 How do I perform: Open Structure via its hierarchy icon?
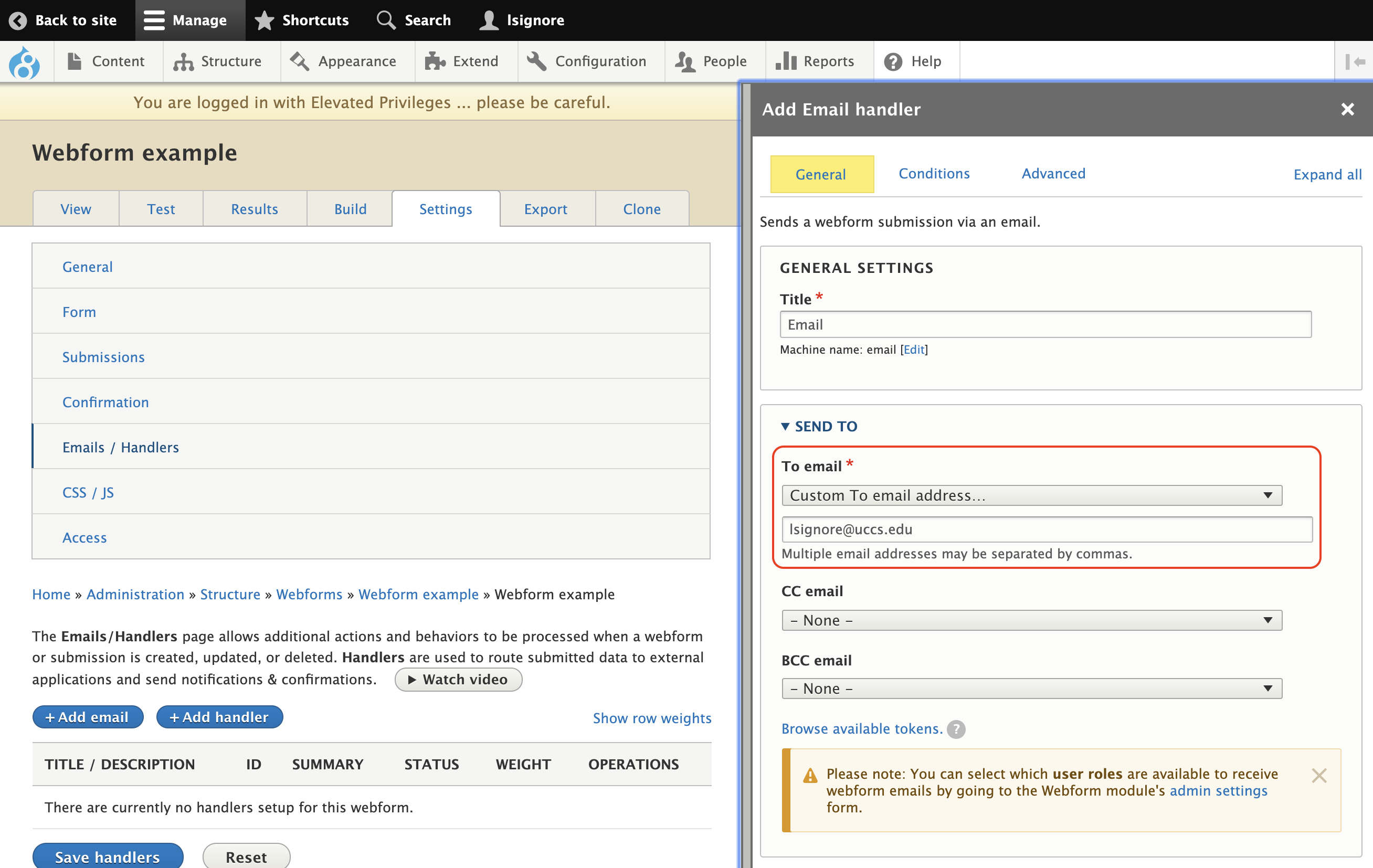pos(183,61)
